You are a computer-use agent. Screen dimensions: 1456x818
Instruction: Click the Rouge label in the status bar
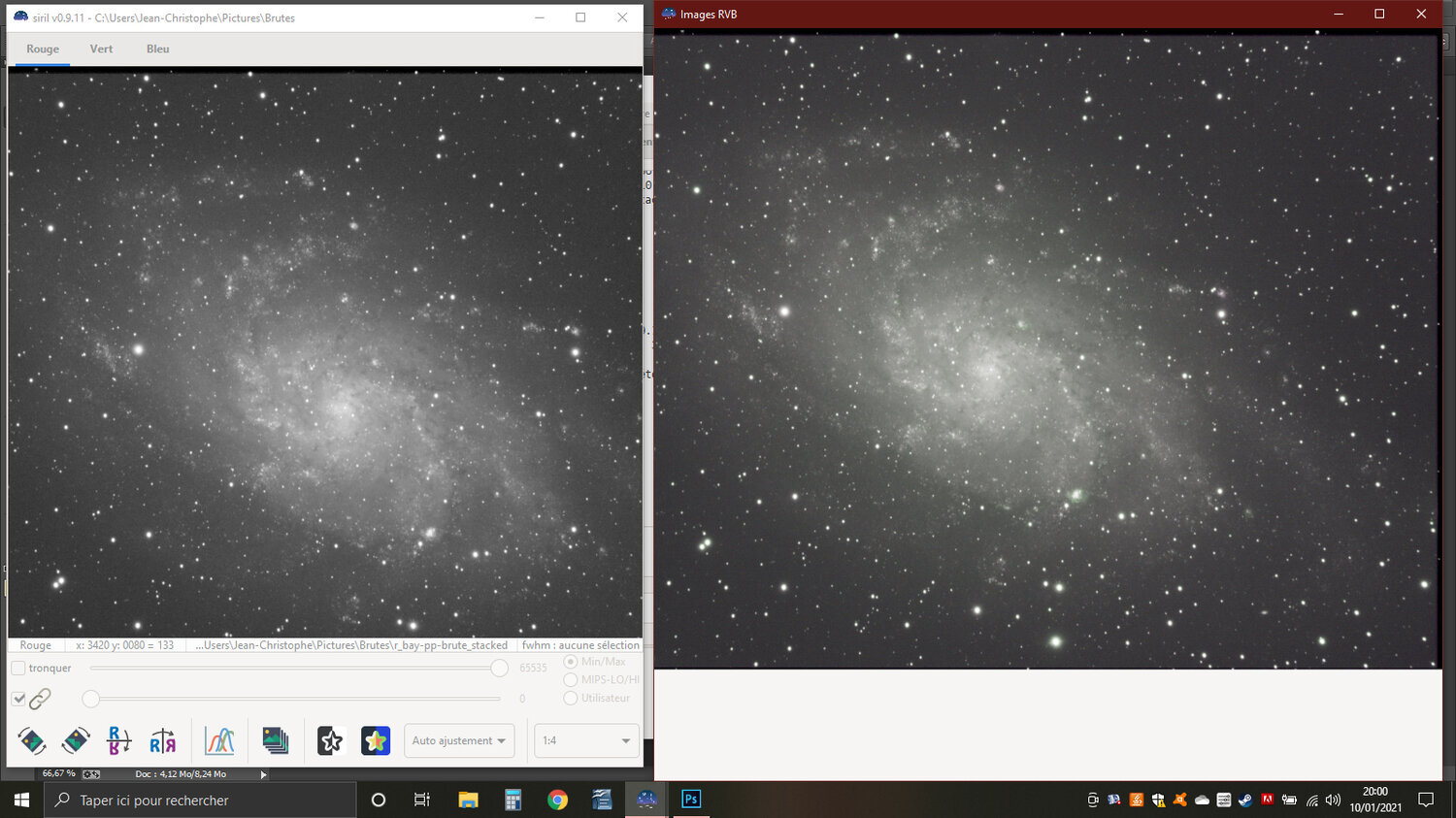pyautogui.click(x=36, y=645)
